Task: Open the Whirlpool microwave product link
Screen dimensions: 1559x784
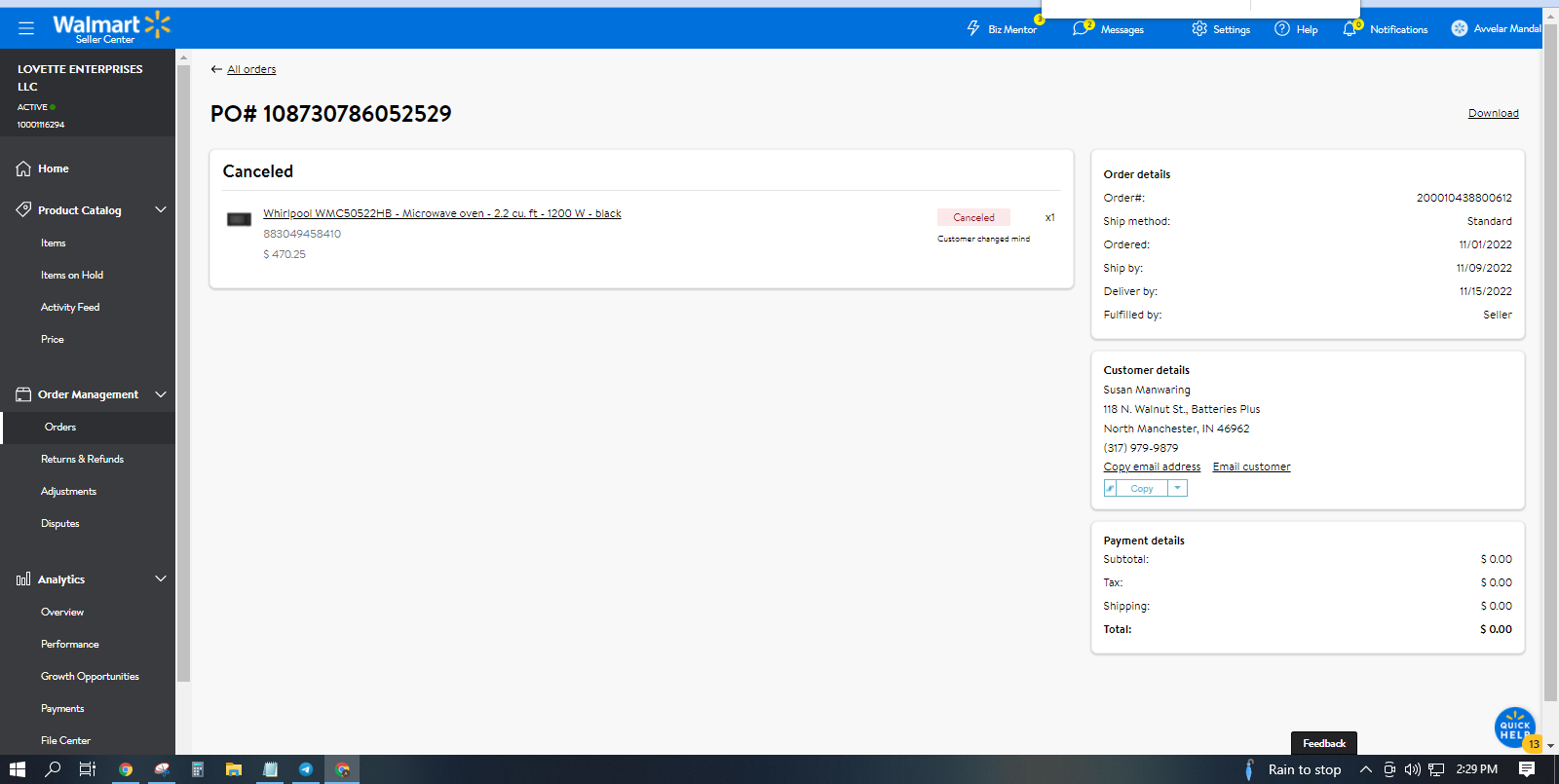Action: coord(442,213)
